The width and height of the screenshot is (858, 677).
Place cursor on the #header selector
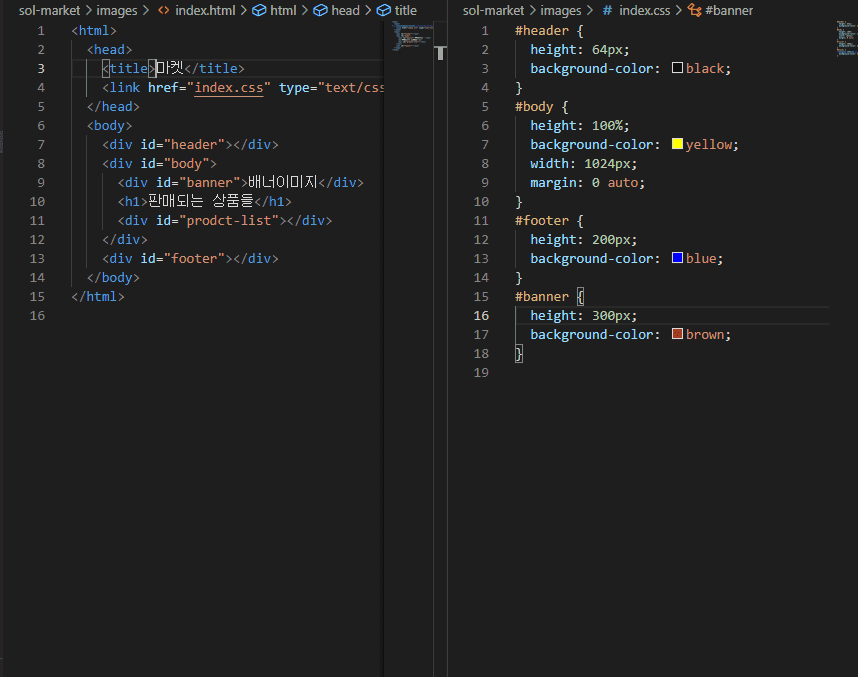tap(542, 31)
